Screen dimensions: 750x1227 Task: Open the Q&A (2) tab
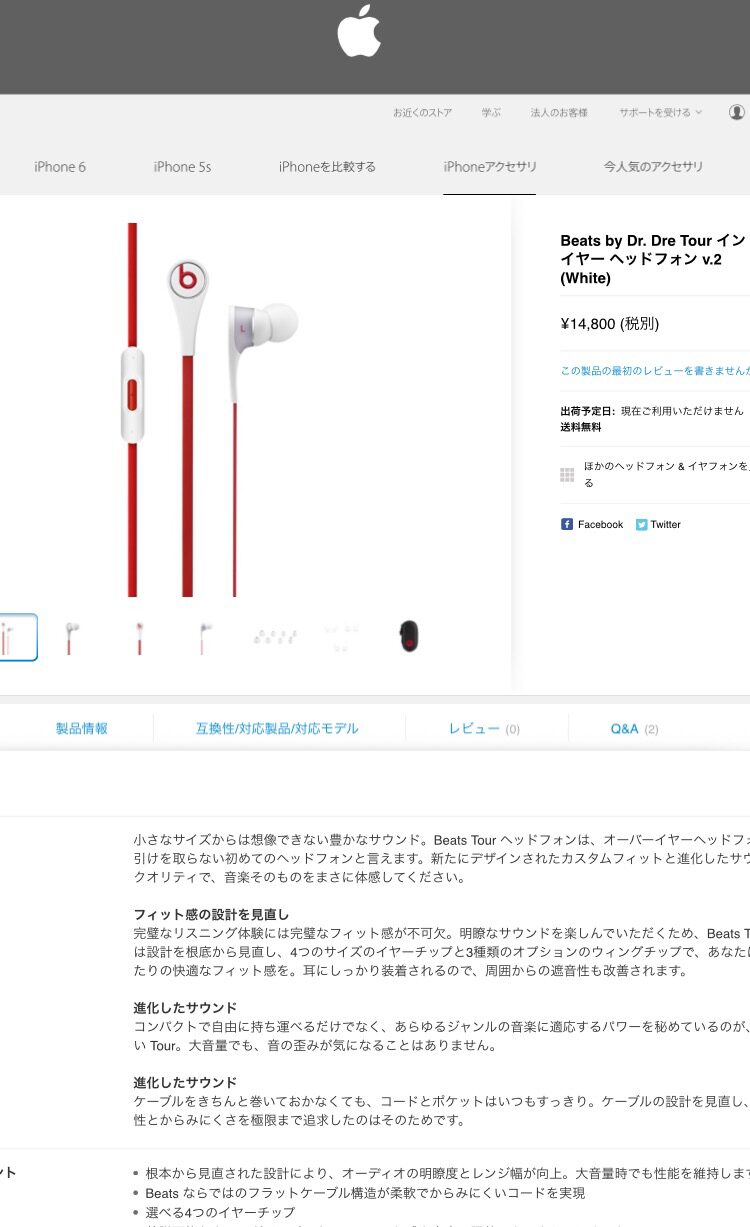tap(635, 729)
